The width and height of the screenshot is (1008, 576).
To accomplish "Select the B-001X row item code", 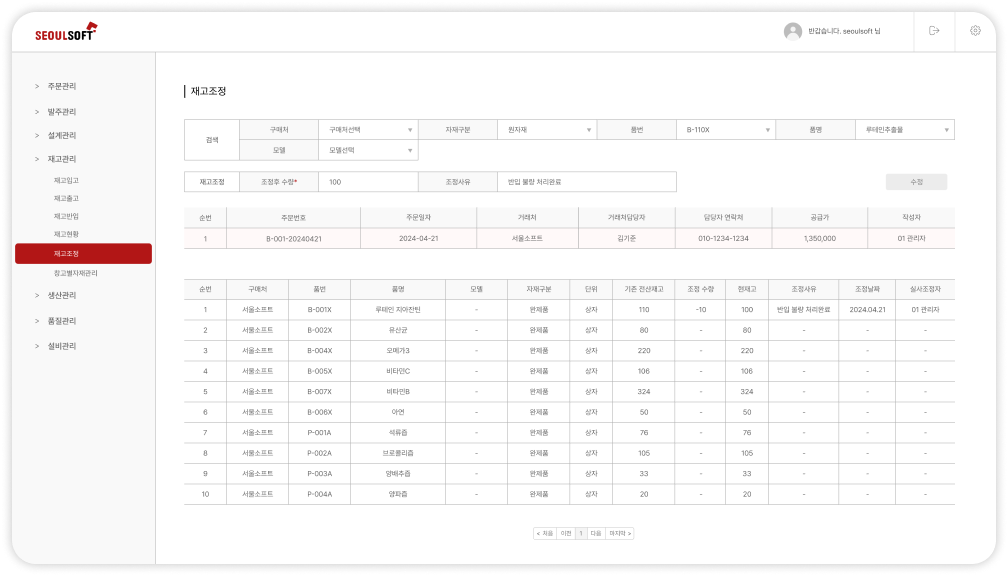I will [x=320, y=310].
